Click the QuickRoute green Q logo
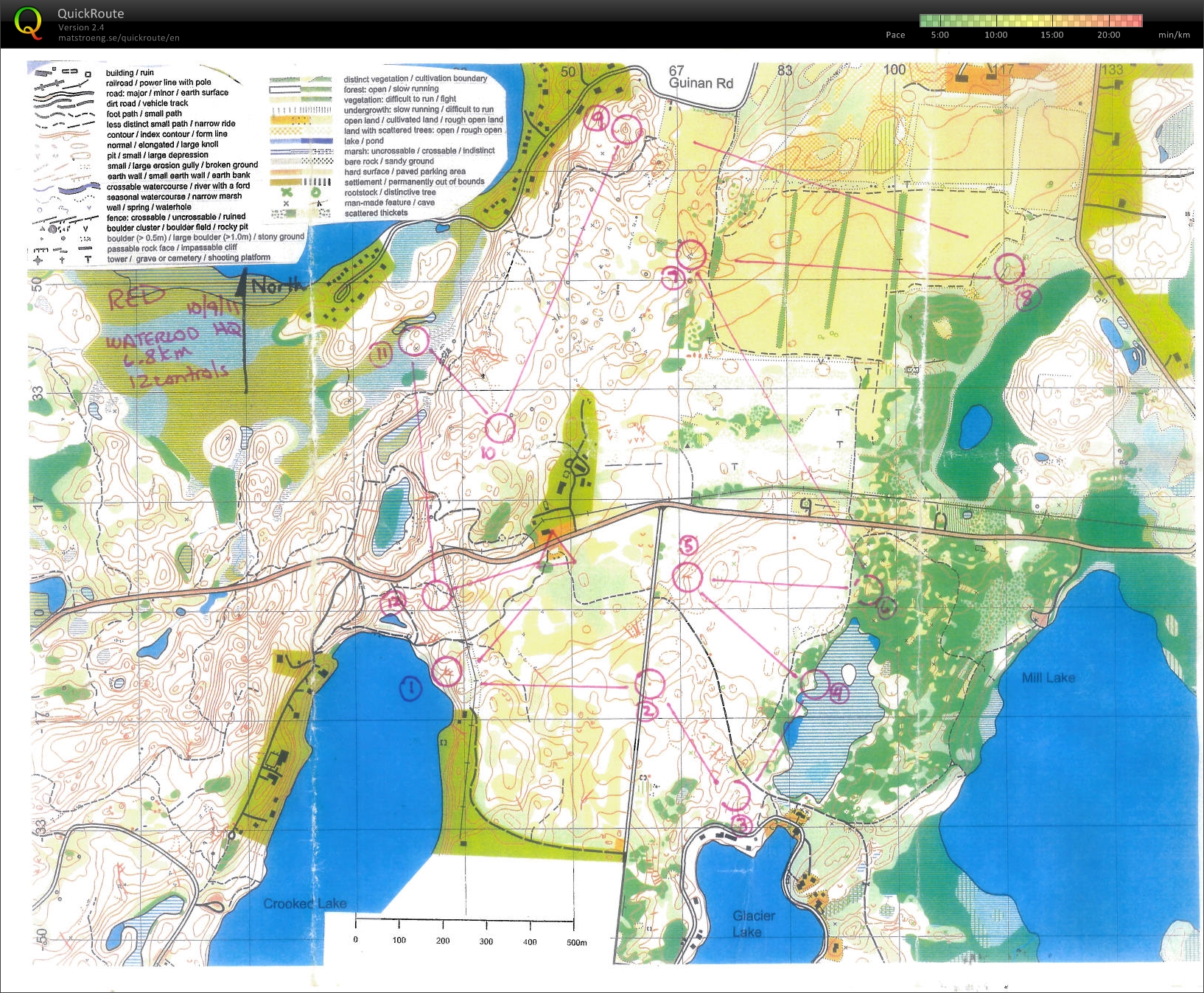The width and height of the screenshot is (1204, 993). pyautogui.click(x=28, y=22)
